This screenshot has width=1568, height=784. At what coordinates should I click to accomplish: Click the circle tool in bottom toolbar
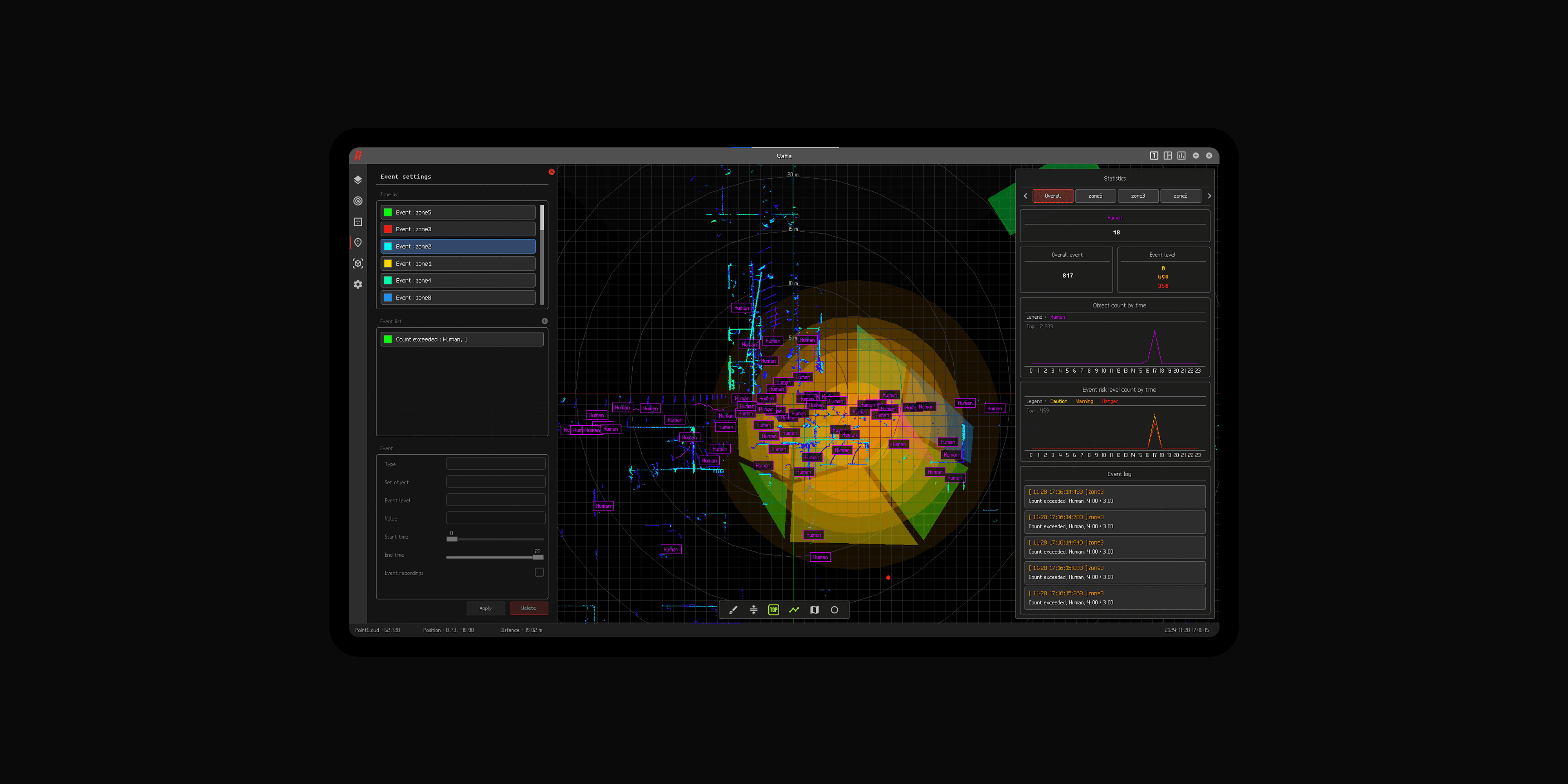pyautogui.click(x=835, y=610)
